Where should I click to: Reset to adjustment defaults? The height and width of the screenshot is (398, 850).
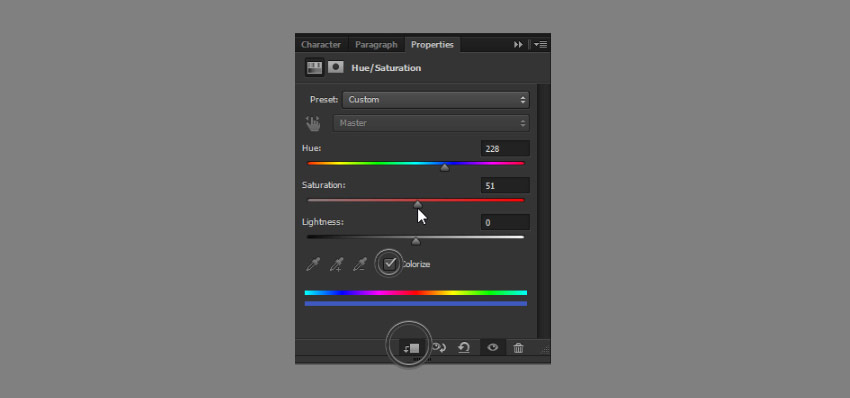[x=464, y=348]
